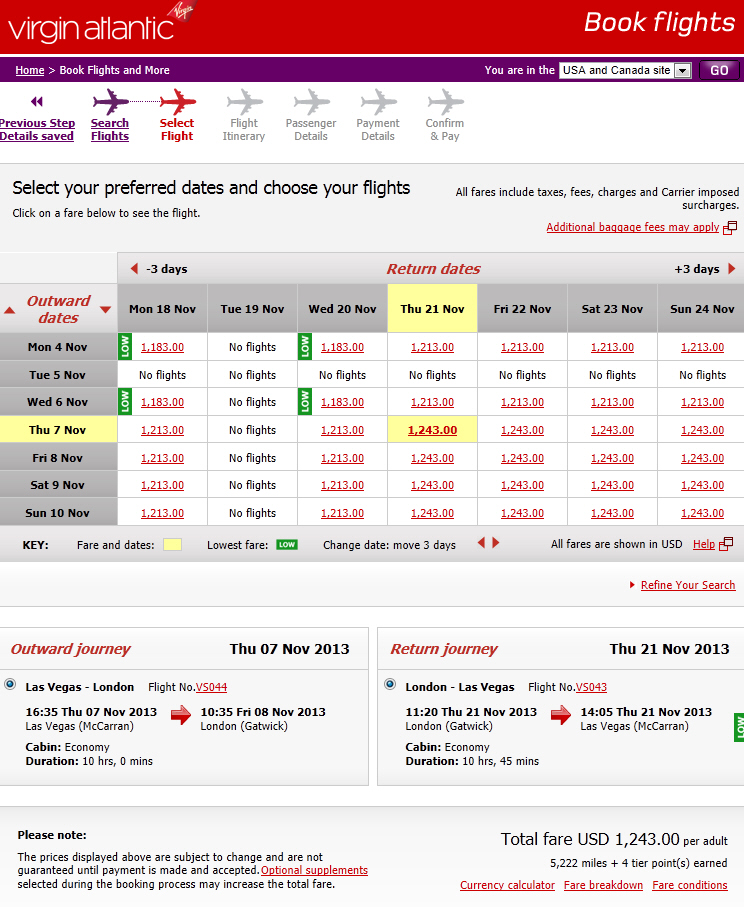Open the Optional supplements link

pyautogui.click(x=314, y=870)
